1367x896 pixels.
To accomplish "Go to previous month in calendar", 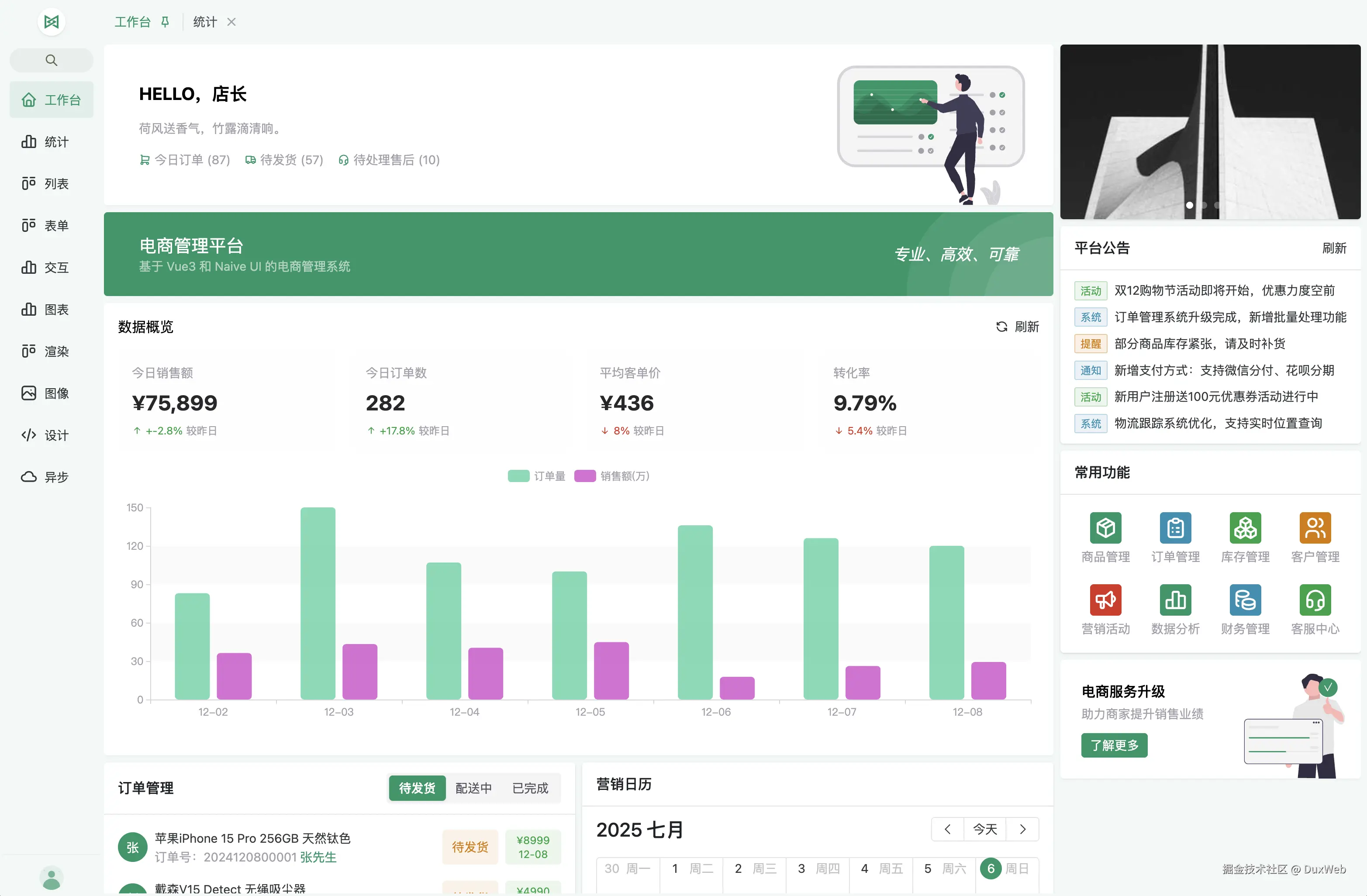I will point(947,829).
